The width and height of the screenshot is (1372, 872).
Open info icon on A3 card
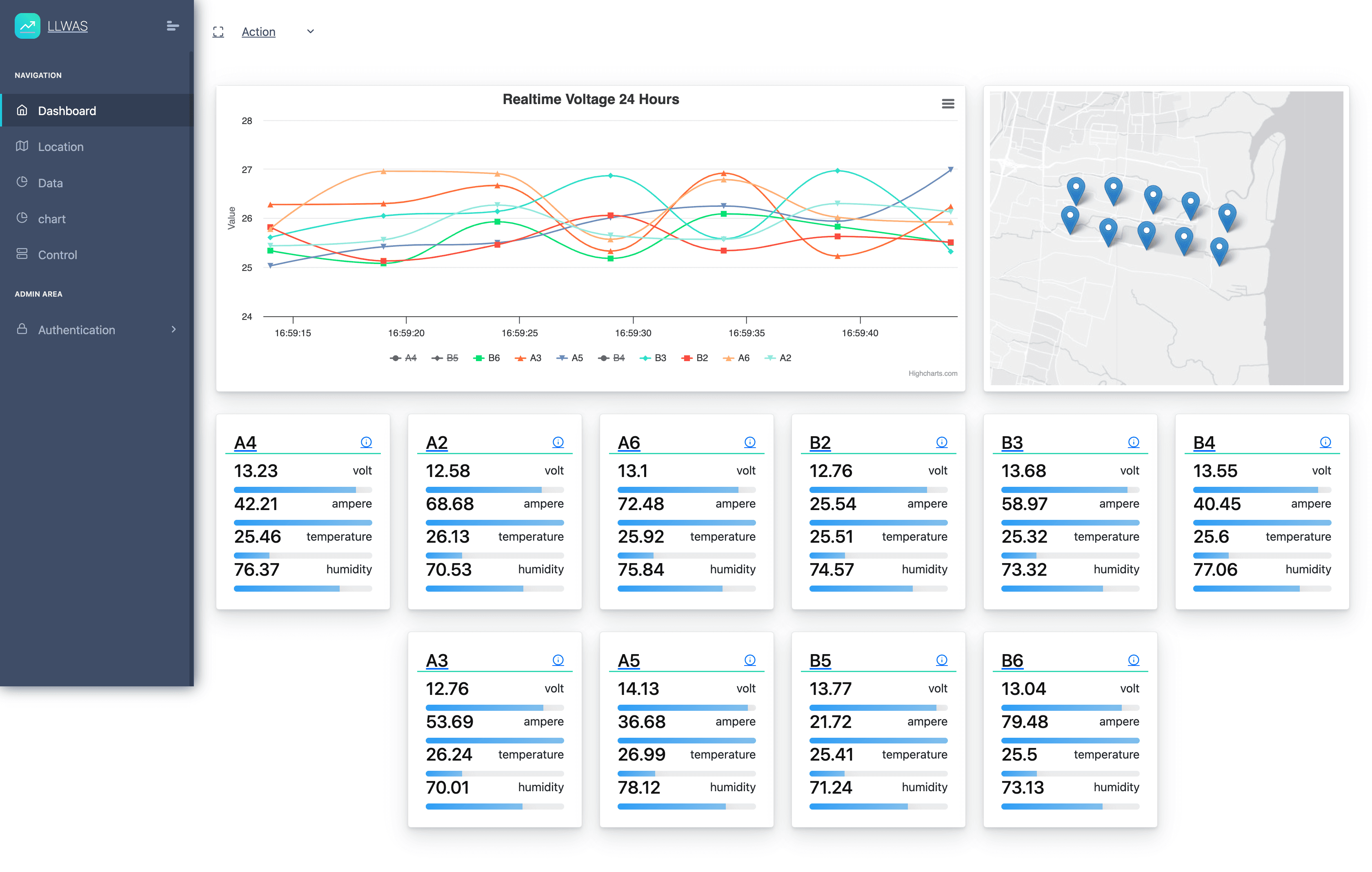pyautogui.click(x=558, y=660)
